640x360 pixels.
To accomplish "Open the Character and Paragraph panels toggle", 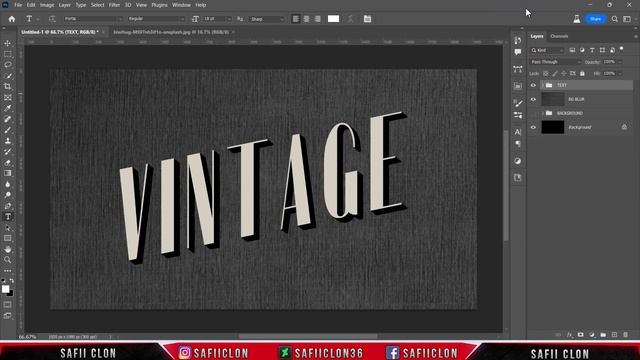I will coord(367,19).
